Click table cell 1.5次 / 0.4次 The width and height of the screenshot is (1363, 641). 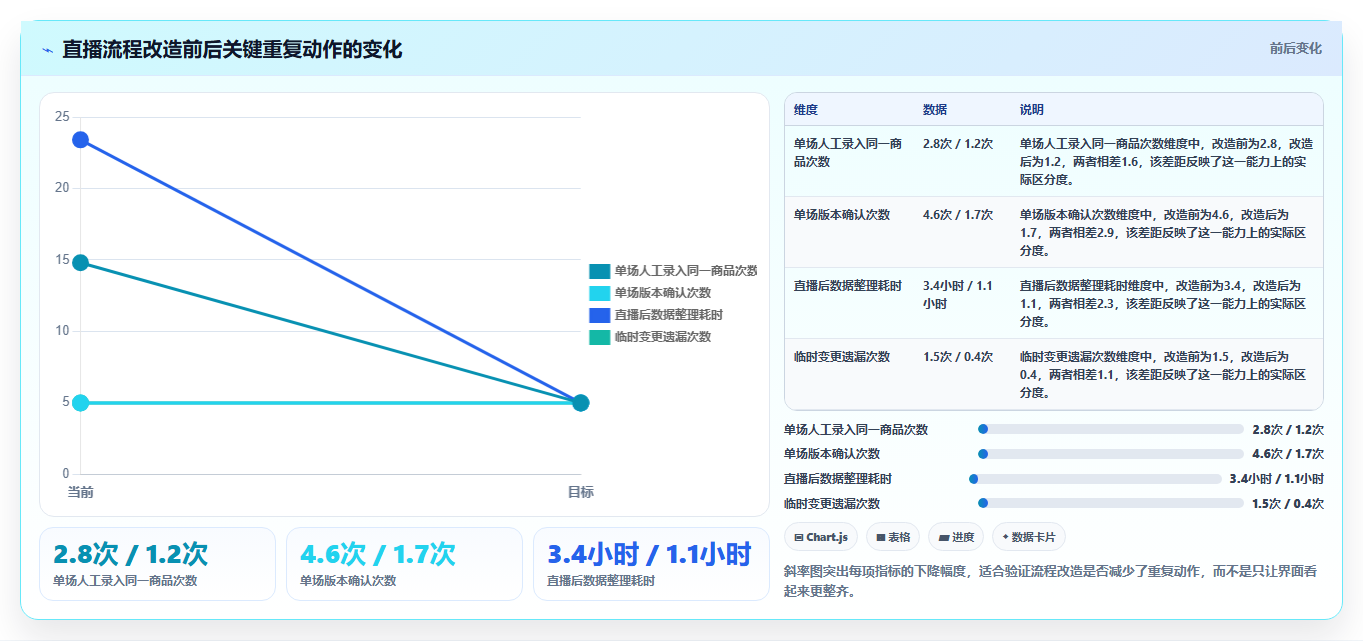958,357
